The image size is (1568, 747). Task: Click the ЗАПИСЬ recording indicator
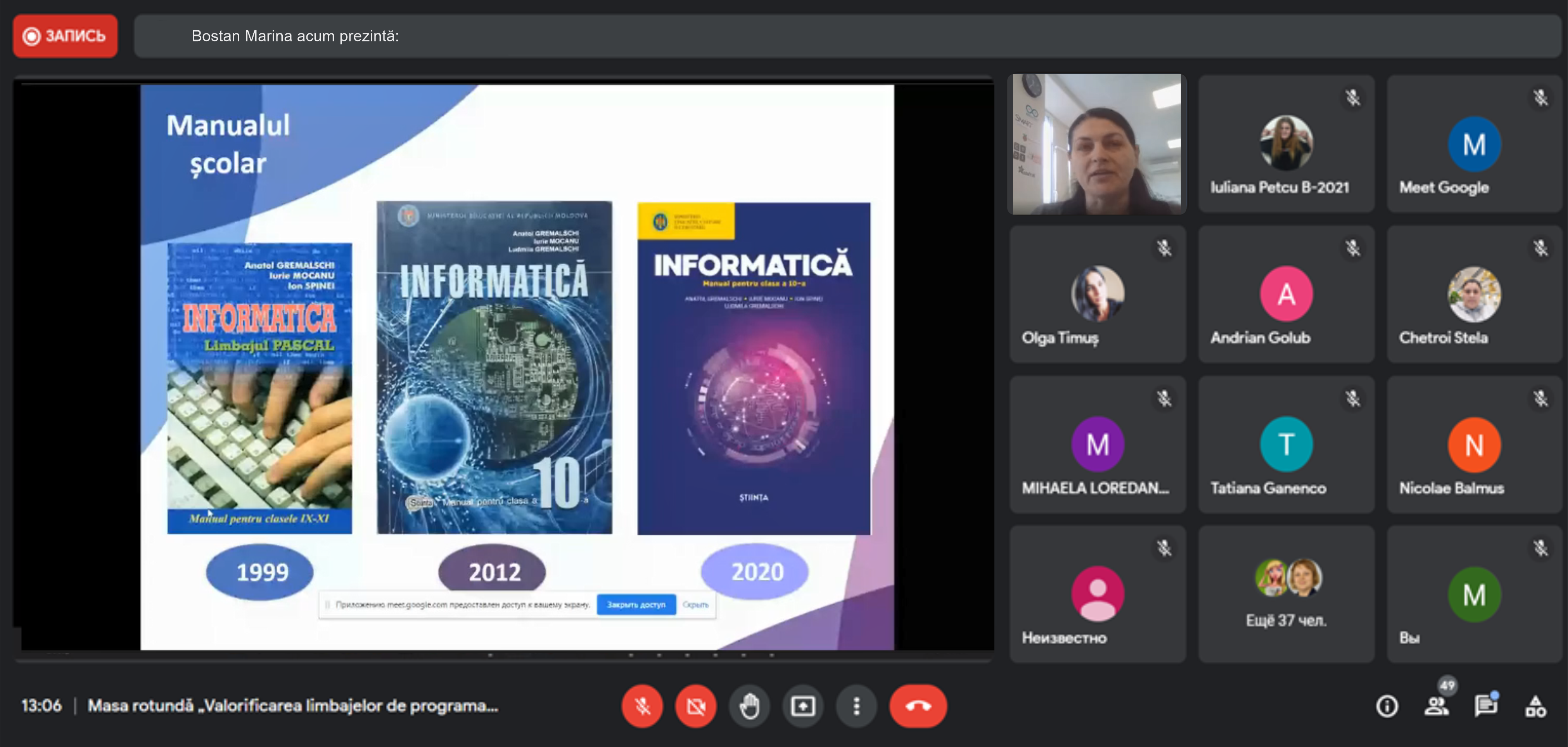[x=65, y=36]
